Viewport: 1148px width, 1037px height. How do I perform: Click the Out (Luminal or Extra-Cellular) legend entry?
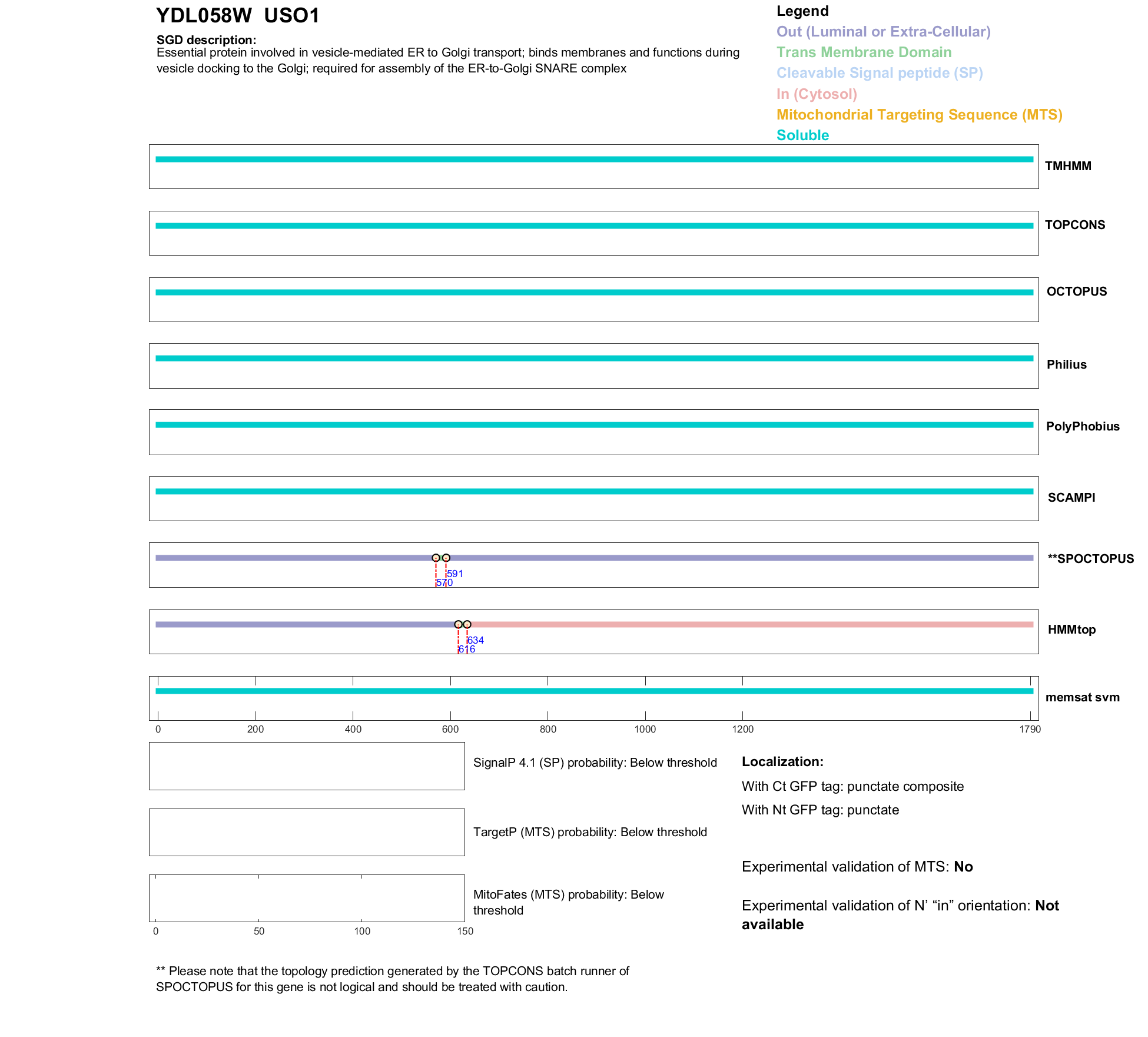tap(883, 32)
